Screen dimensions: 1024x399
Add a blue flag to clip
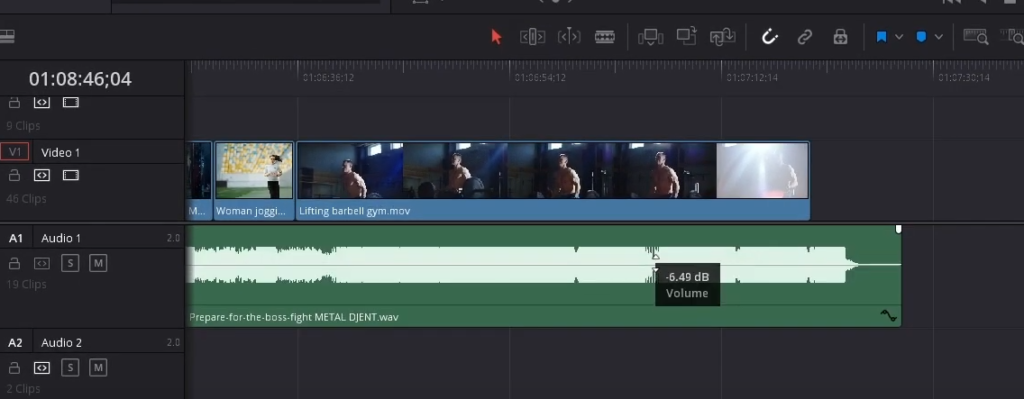pos(881,37)
